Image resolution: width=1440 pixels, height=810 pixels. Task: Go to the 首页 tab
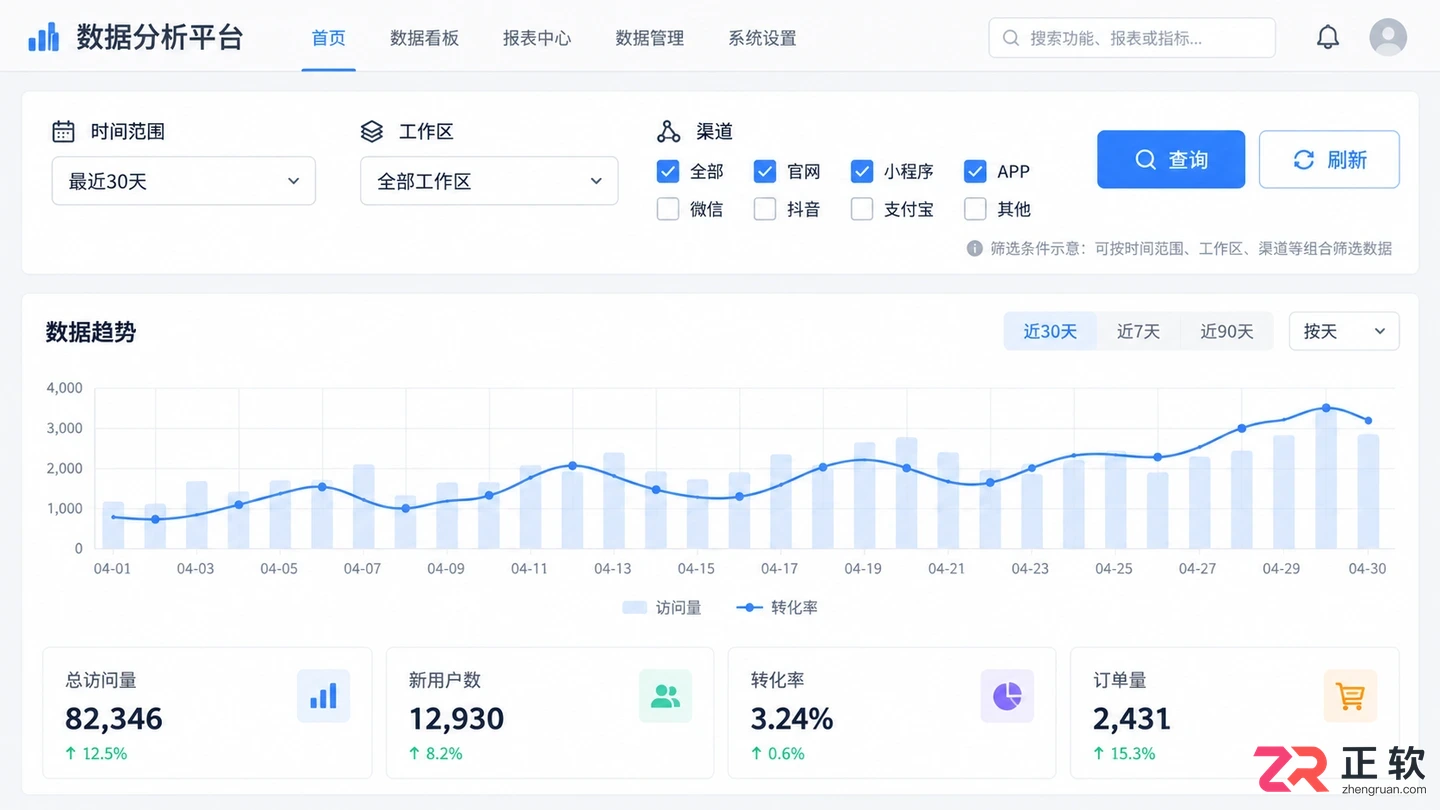[x=329, y=38]
